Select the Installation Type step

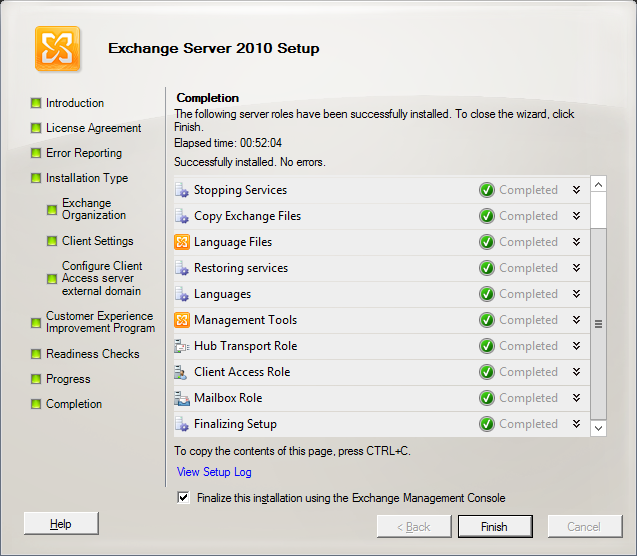pos(87,178)
